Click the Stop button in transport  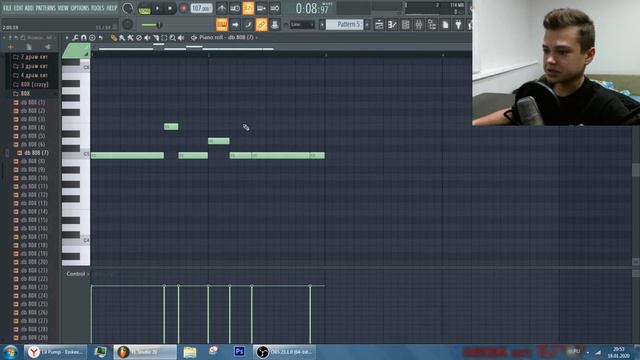[x=170, y=8]
